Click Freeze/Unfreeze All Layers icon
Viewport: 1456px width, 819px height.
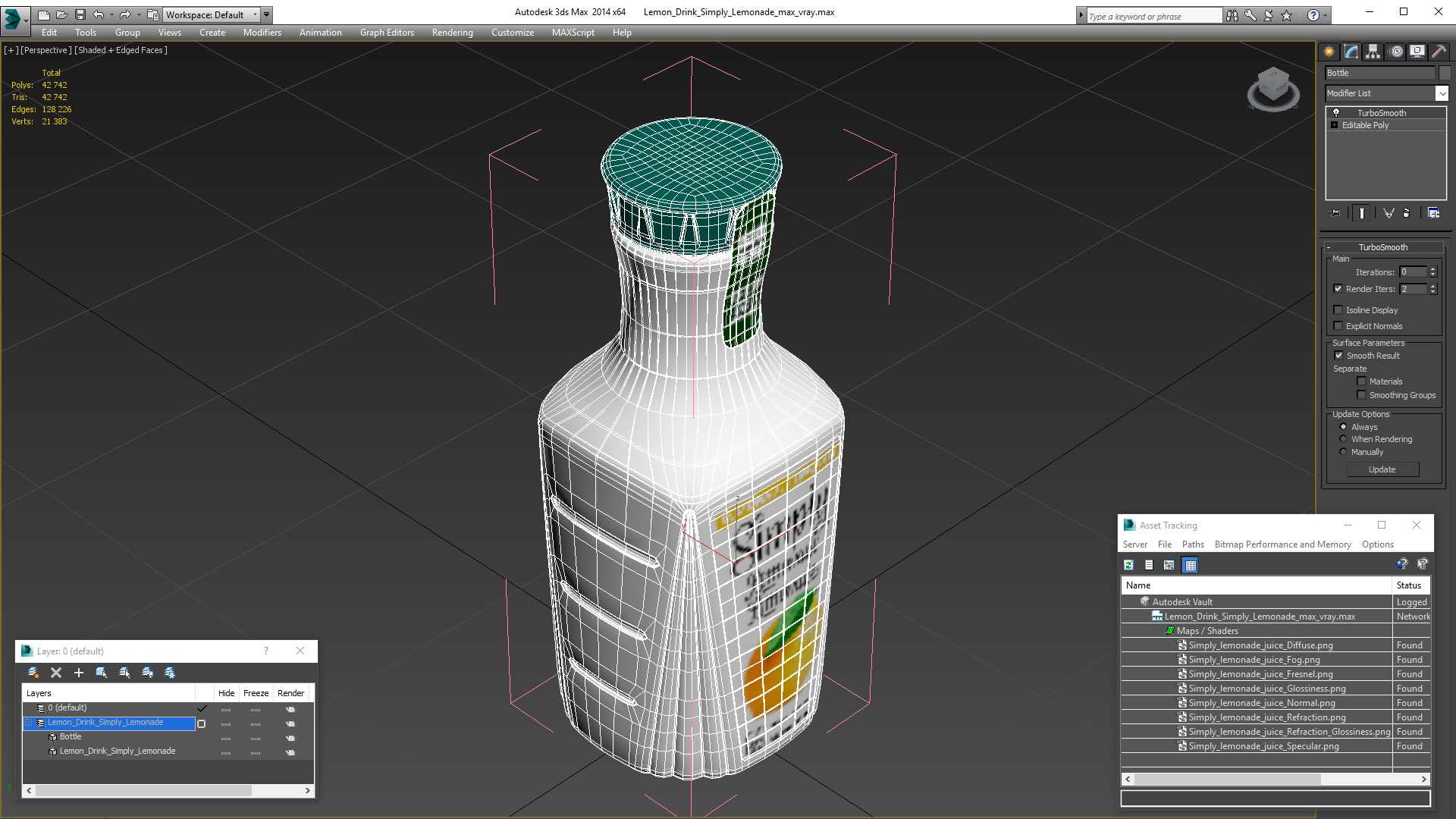(x=170, y=673)
